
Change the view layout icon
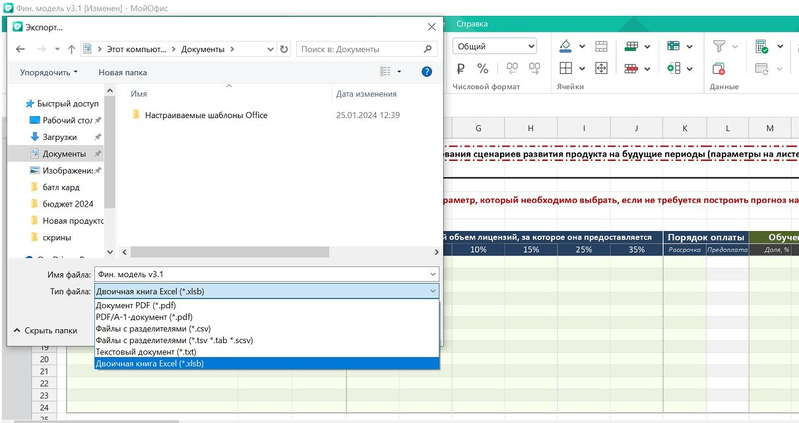(x=385, y=72)
